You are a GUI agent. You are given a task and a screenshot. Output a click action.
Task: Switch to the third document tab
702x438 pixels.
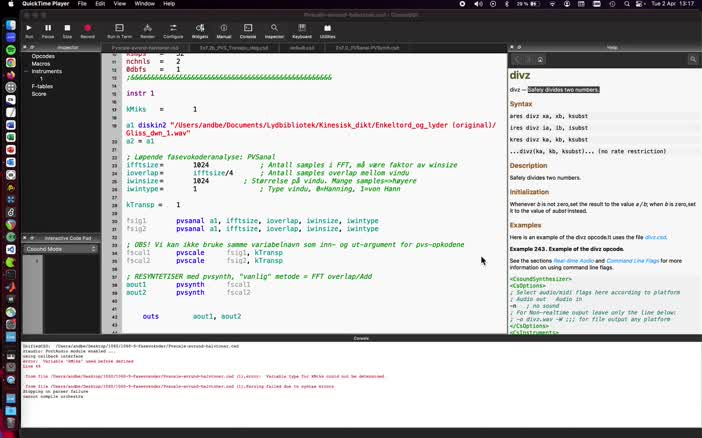(302, 47)
